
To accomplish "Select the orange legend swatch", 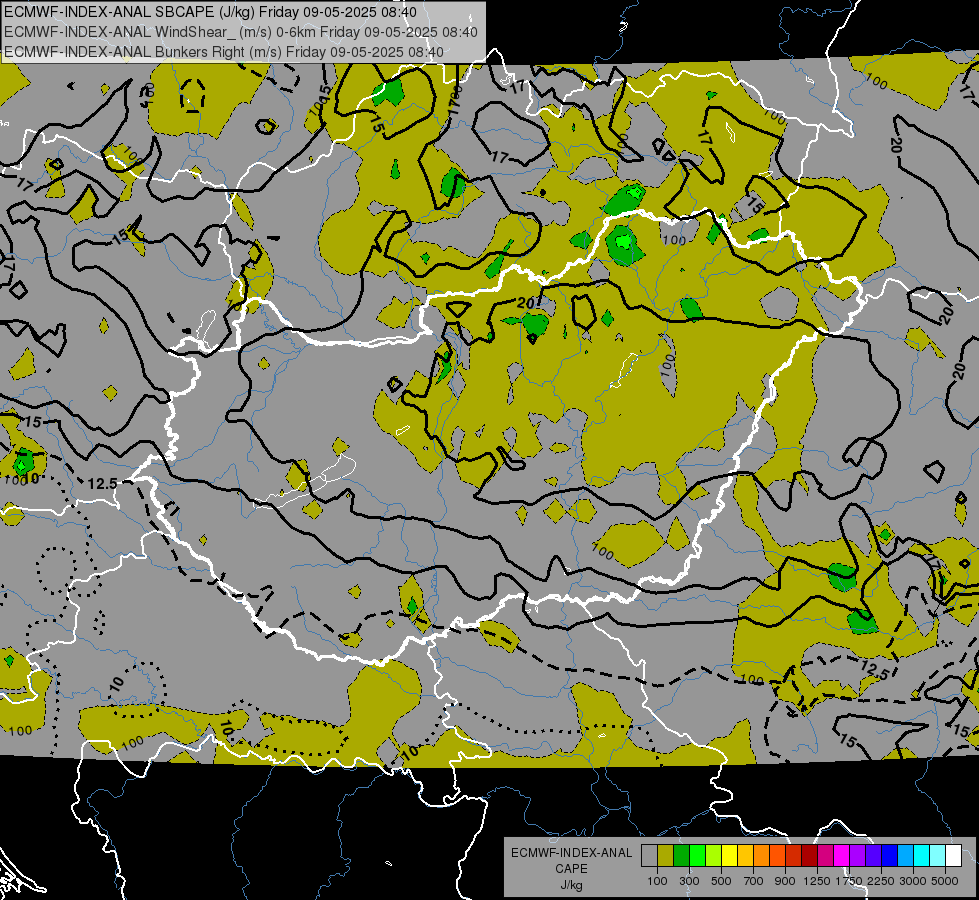I will (x=762, y=856).
